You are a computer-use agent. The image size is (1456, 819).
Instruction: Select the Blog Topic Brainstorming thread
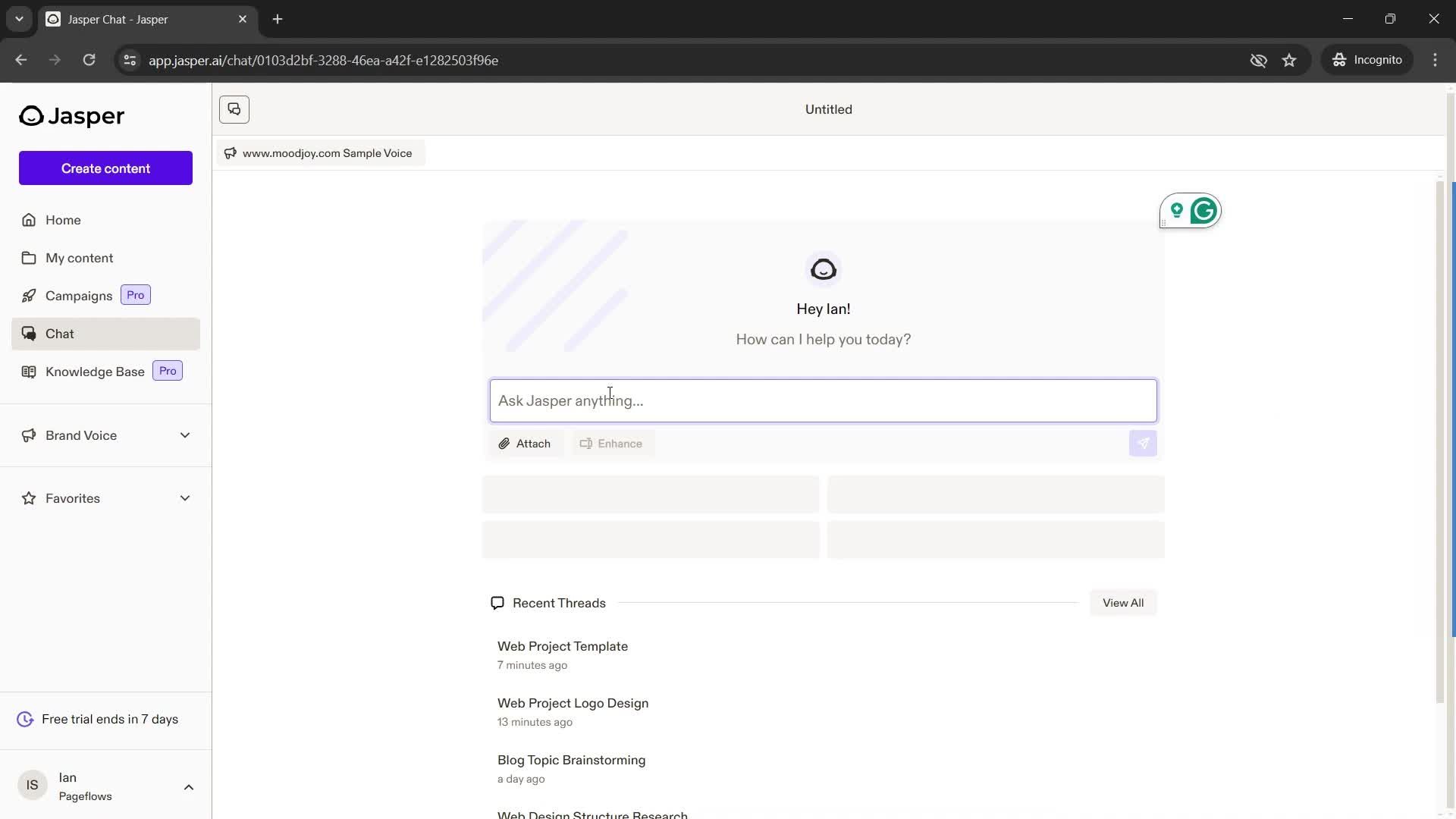point(571,759)
